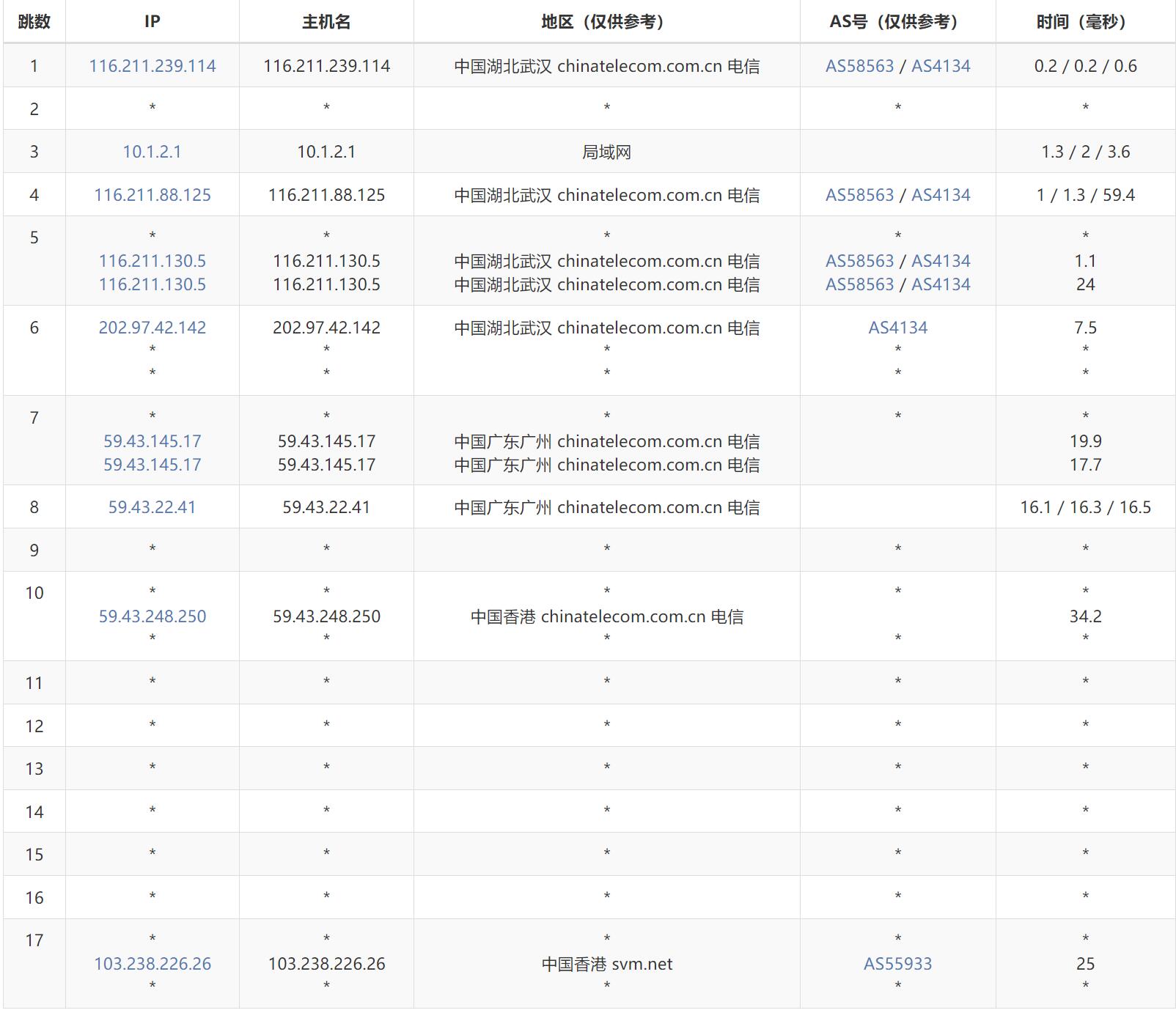The image size is (1176, 1010).
Task: Select the 跳数 column header
Action: (x=34, y=22)
